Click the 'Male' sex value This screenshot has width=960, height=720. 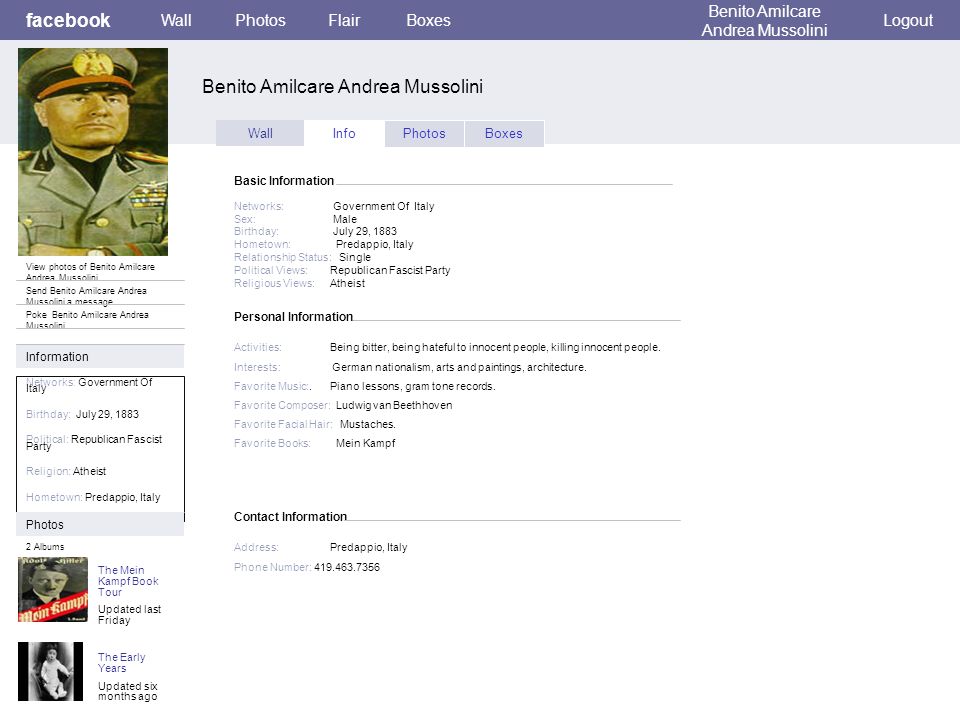point(345,219)
